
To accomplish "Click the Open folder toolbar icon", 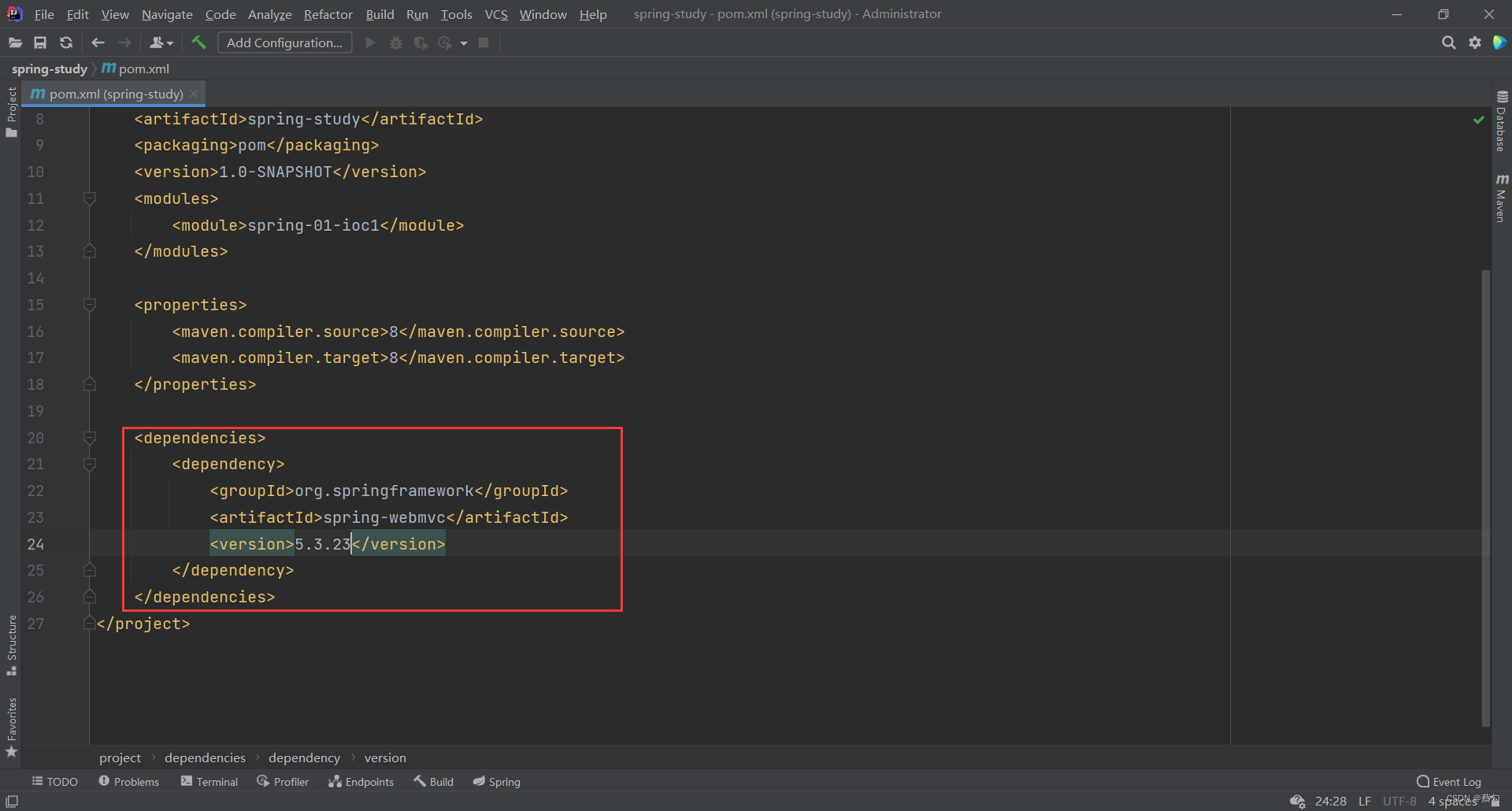I will tap(15, 43).
